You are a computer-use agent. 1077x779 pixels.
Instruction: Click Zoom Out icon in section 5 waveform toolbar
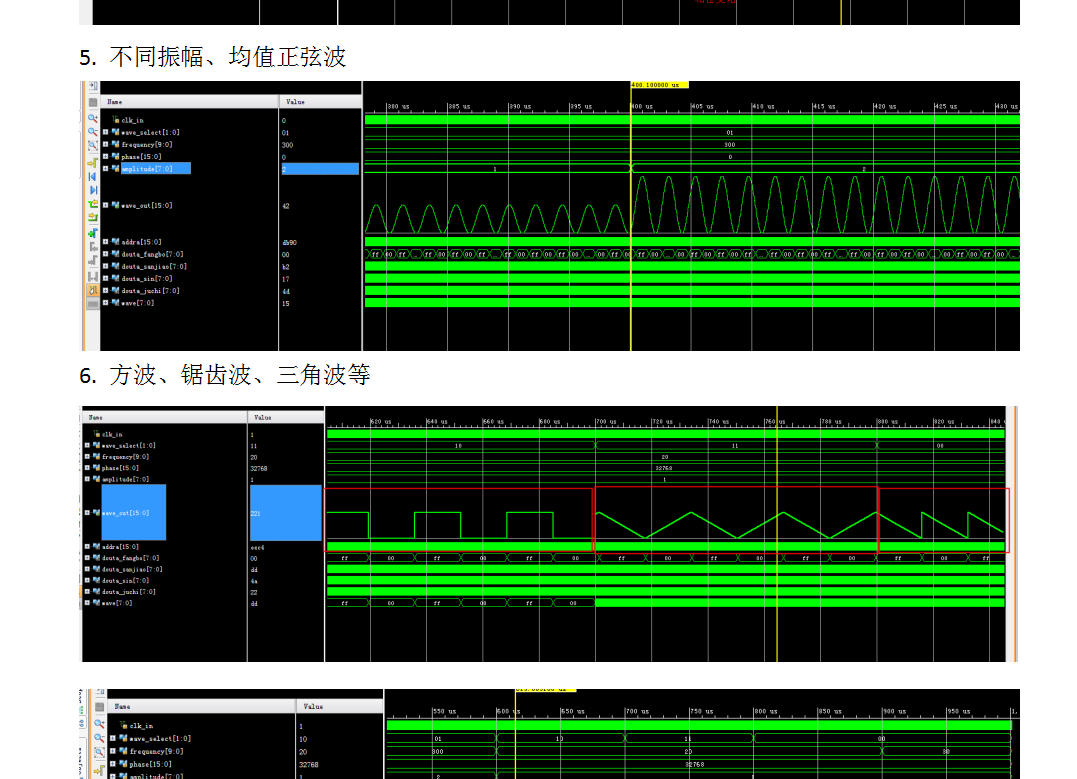(x=92, y=131)
